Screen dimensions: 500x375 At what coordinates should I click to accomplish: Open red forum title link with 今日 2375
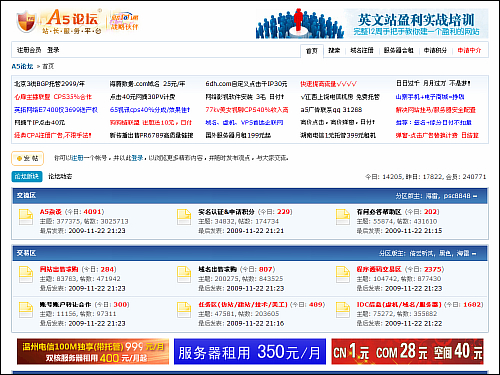click(379, 269)
